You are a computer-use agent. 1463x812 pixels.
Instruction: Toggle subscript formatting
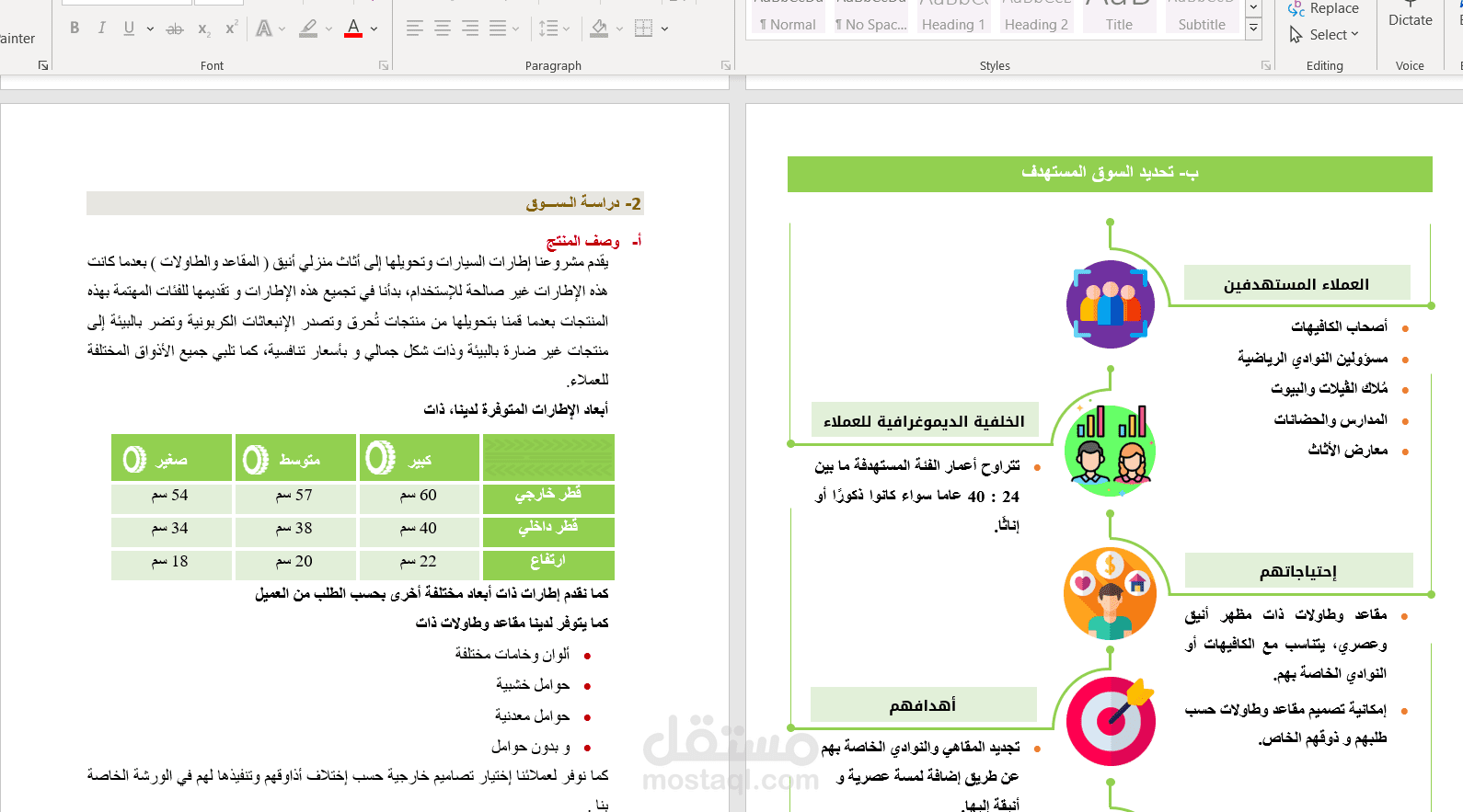coord(203,29)
